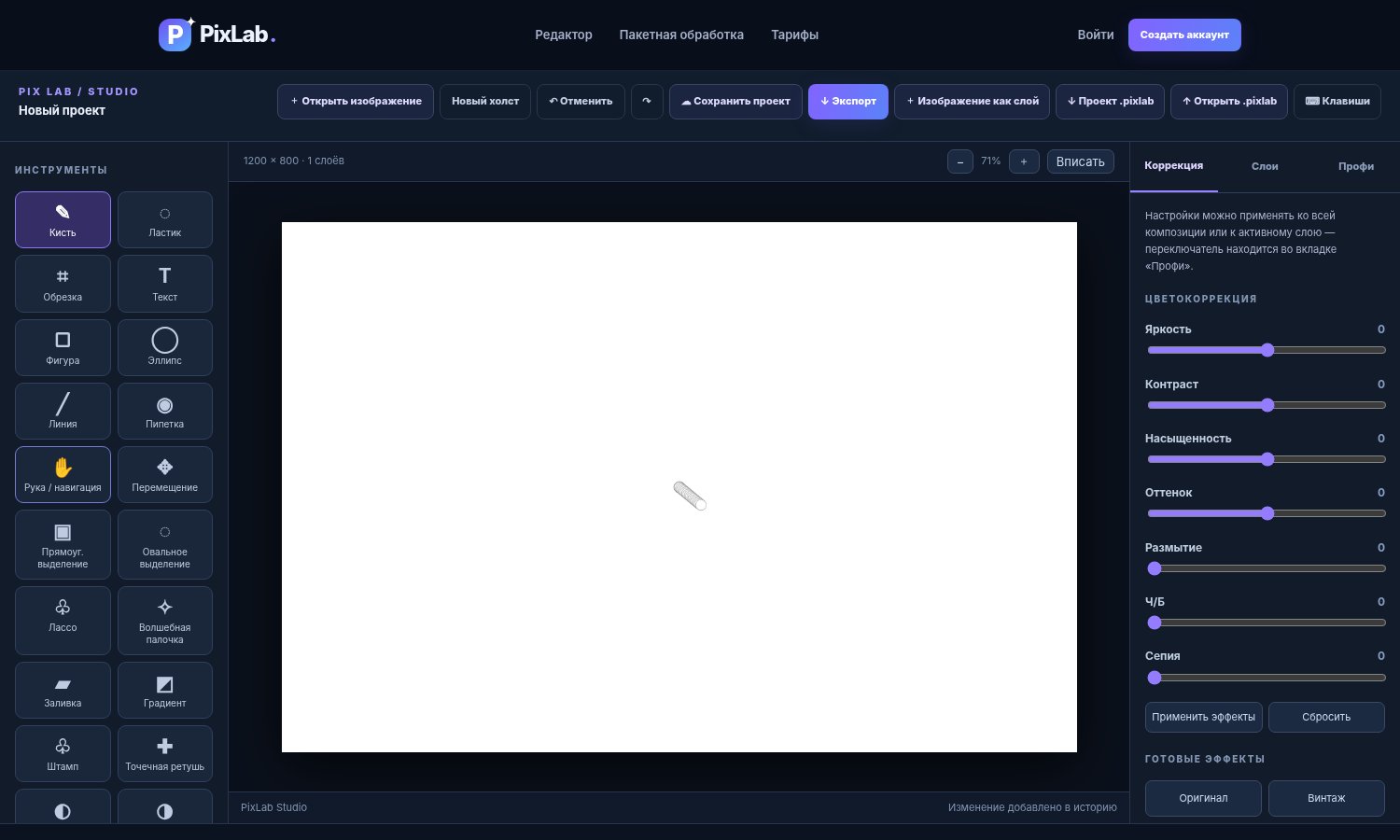Choose the Обрезка crop tool

tap(63, 284)
